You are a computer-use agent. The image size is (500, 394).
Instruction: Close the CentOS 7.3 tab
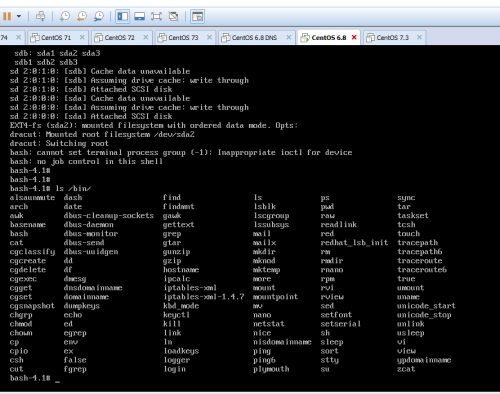419,37
